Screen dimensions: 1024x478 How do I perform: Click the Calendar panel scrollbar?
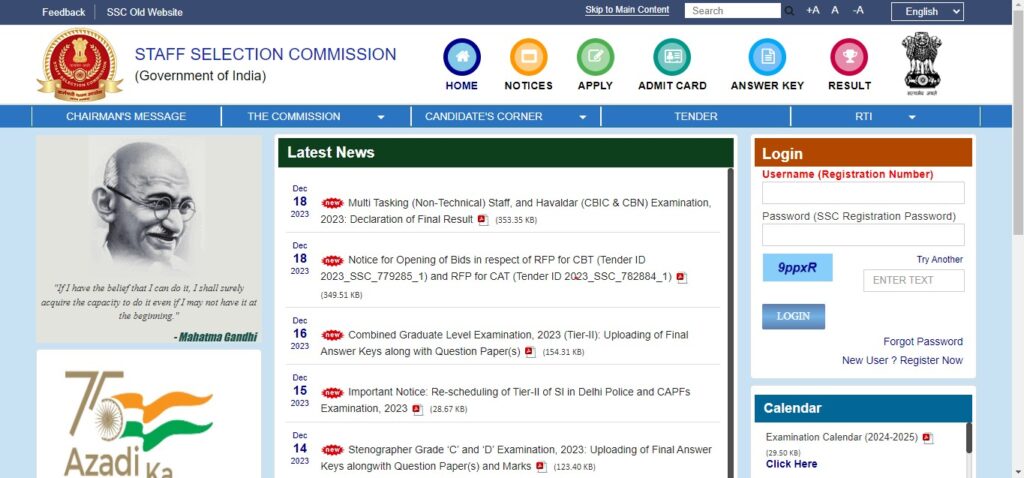coord(968,438)
